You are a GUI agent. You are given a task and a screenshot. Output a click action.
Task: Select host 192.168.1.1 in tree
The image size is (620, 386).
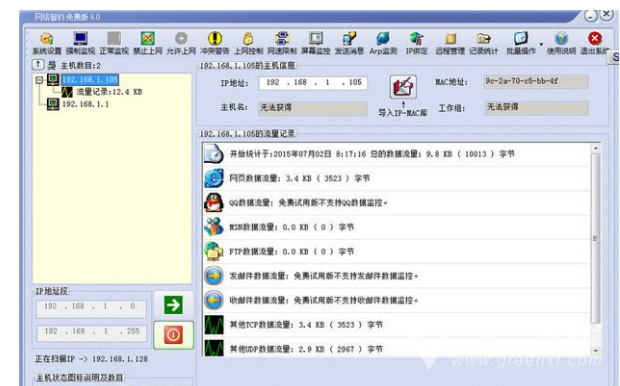pyautogui.click(x=85, y=104)
